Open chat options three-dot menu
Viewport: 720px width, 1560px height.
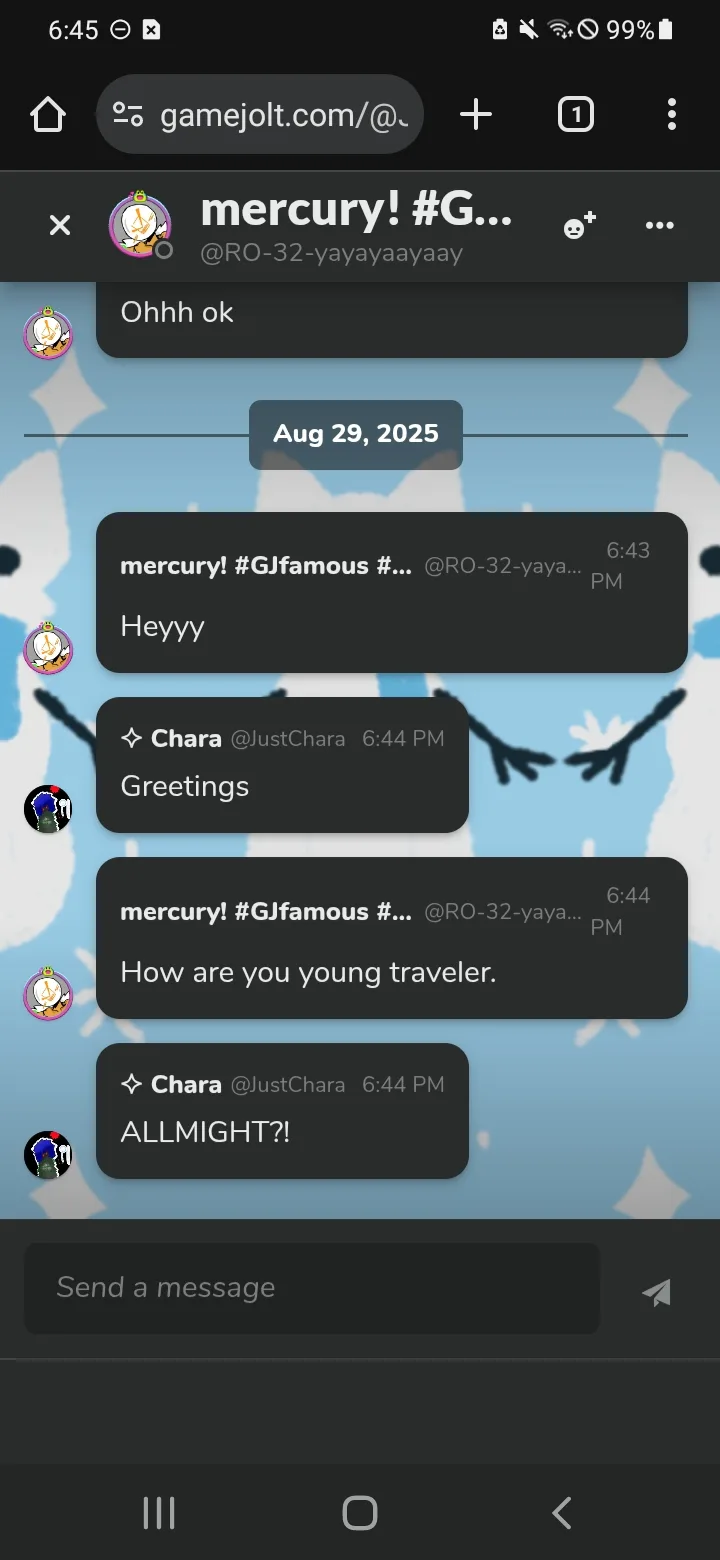pos(660,226)
